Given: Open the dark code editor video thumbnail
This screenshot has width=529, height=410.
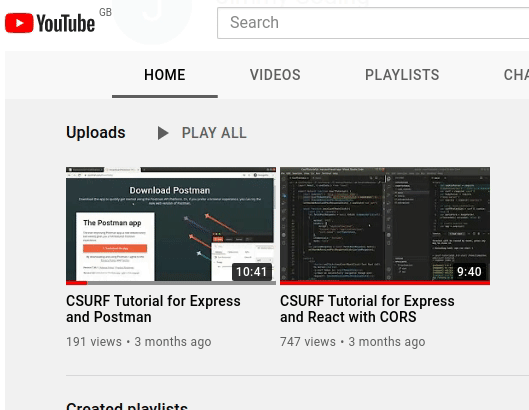Looking at the screenshot, I should pos(385,225).
